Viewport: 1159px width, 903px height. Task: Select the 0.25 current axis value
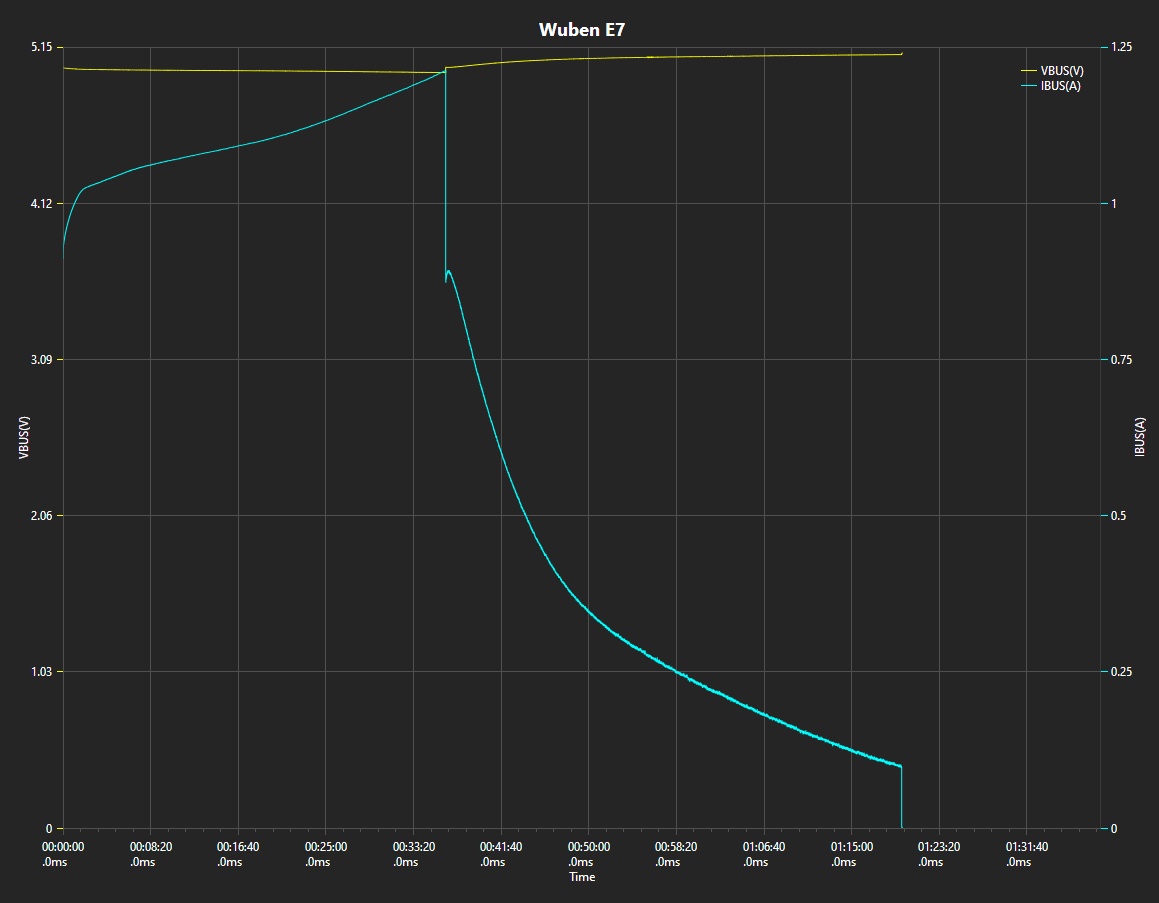click(1121, 671)
